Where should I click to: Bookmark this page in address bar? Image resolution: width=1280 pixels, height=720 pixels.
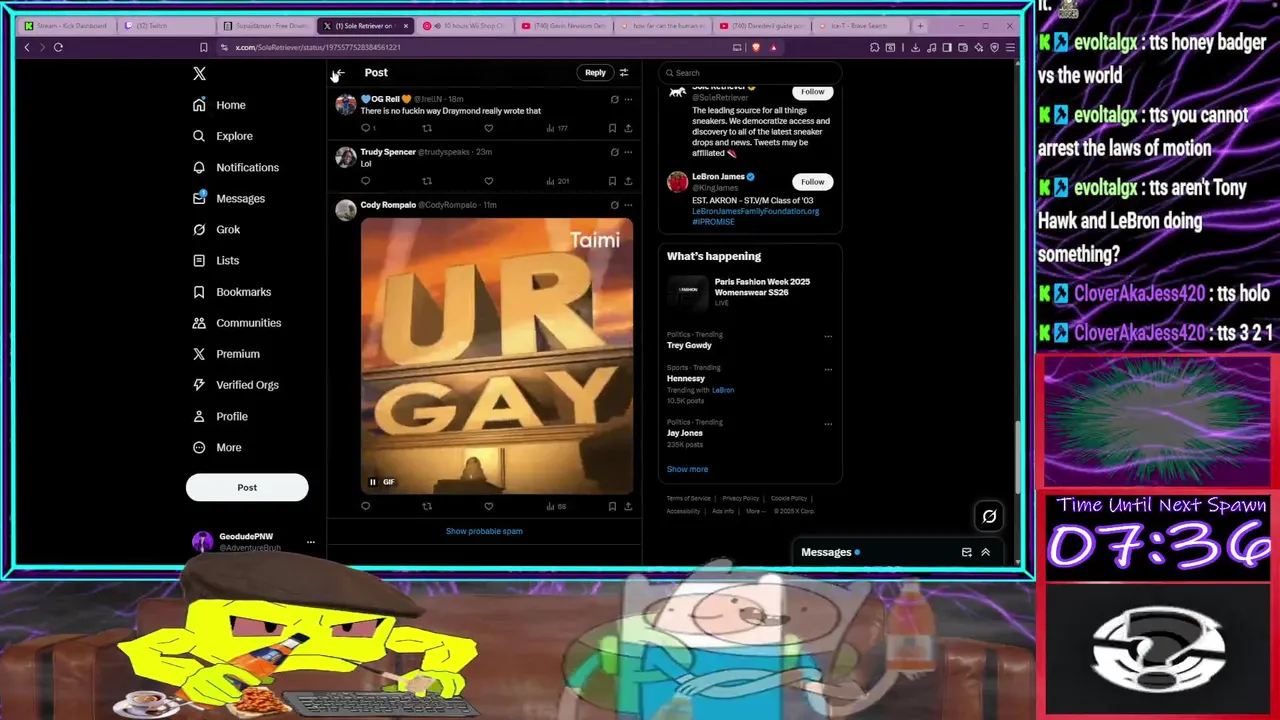pyautogui.click(x=203, y=47)
